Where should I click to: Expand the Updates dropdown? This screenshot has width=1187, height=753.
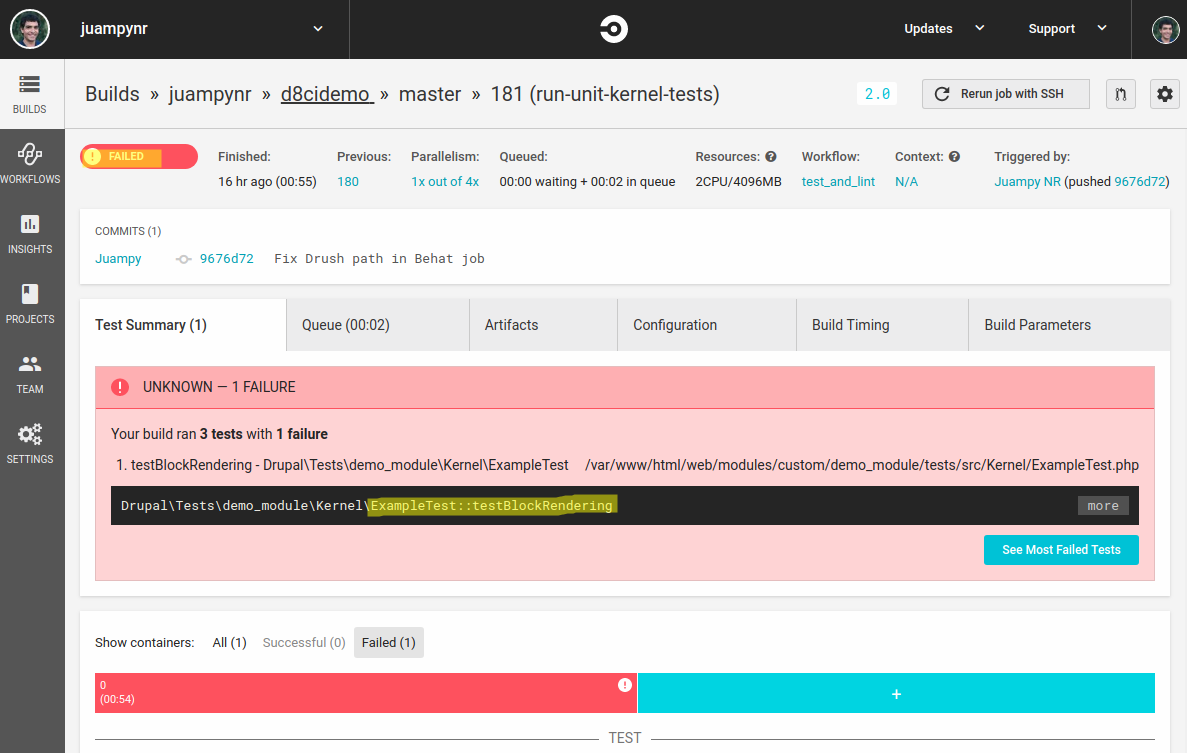click(x=942, y=29)
